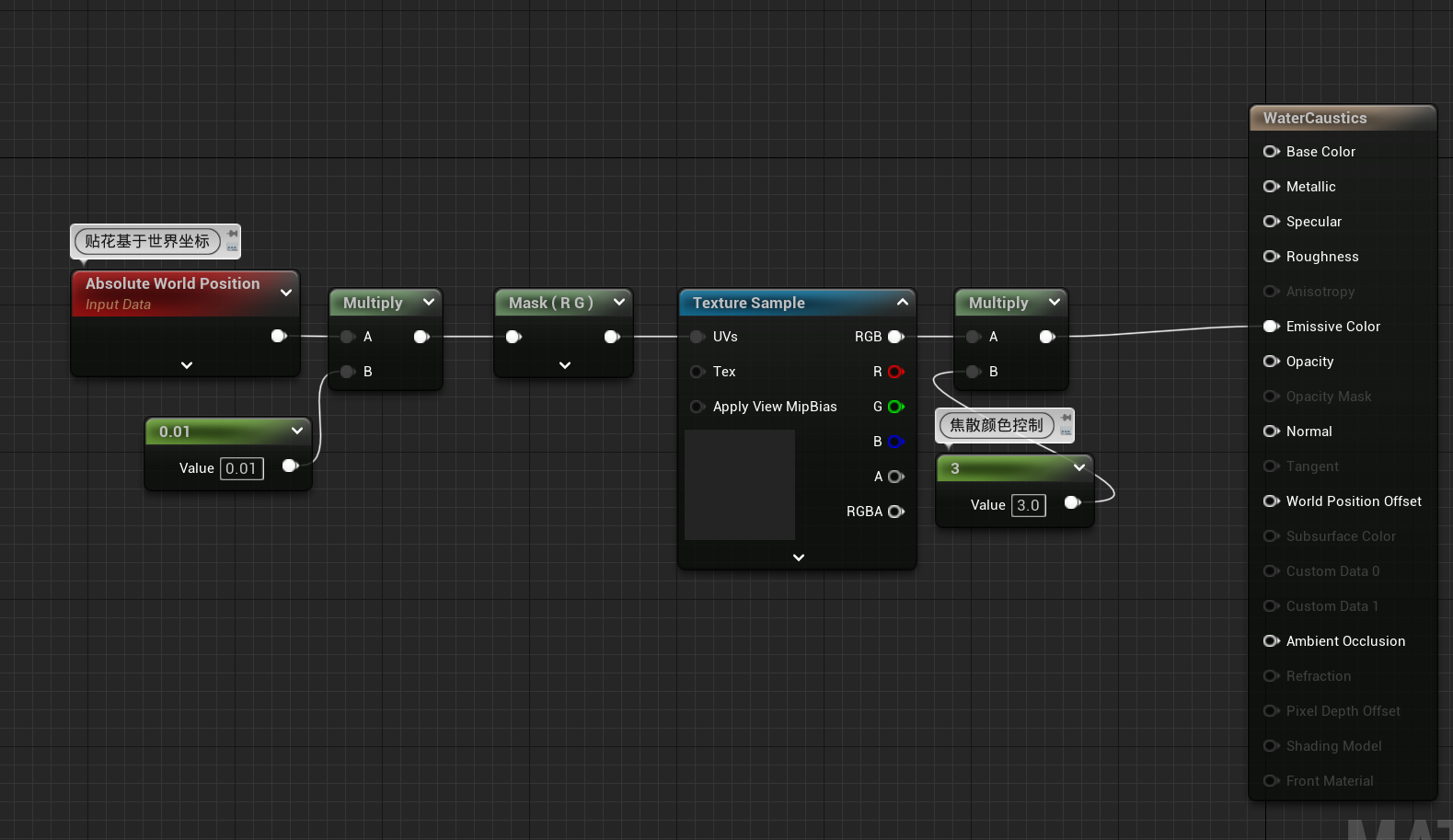Click the disabled Custom Data 0 pin

click(x=1272, y=571)
